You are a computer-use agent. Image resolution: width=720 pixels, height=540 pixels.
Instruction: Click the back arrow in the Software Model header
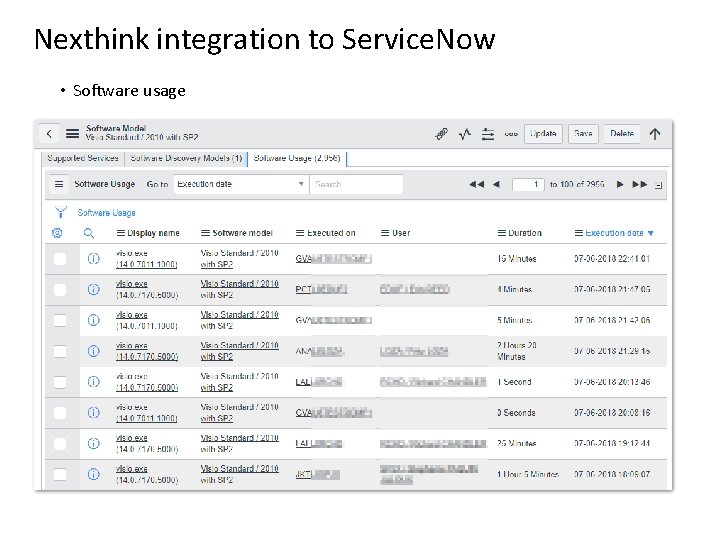[x=49, y=134]
